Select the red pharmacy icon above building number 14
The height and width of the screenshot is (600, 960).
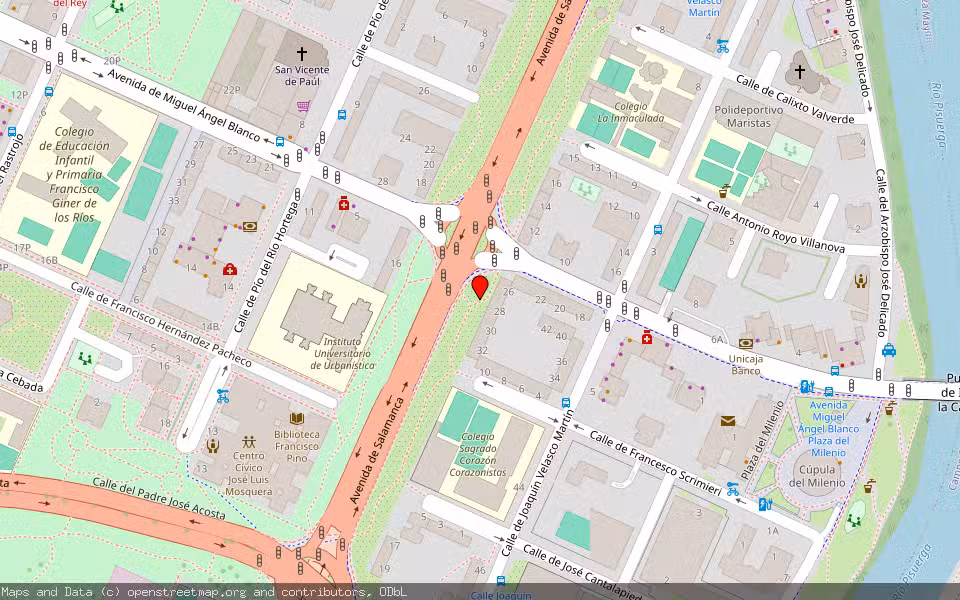[230, 269]
